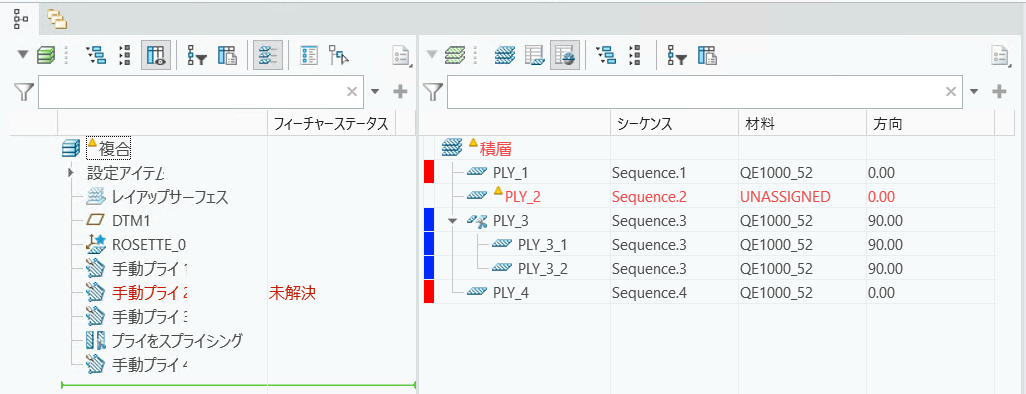Select the PLY_3_2 child ply icon
This screenshot has height=394, width=1026.
pos(501,268)
